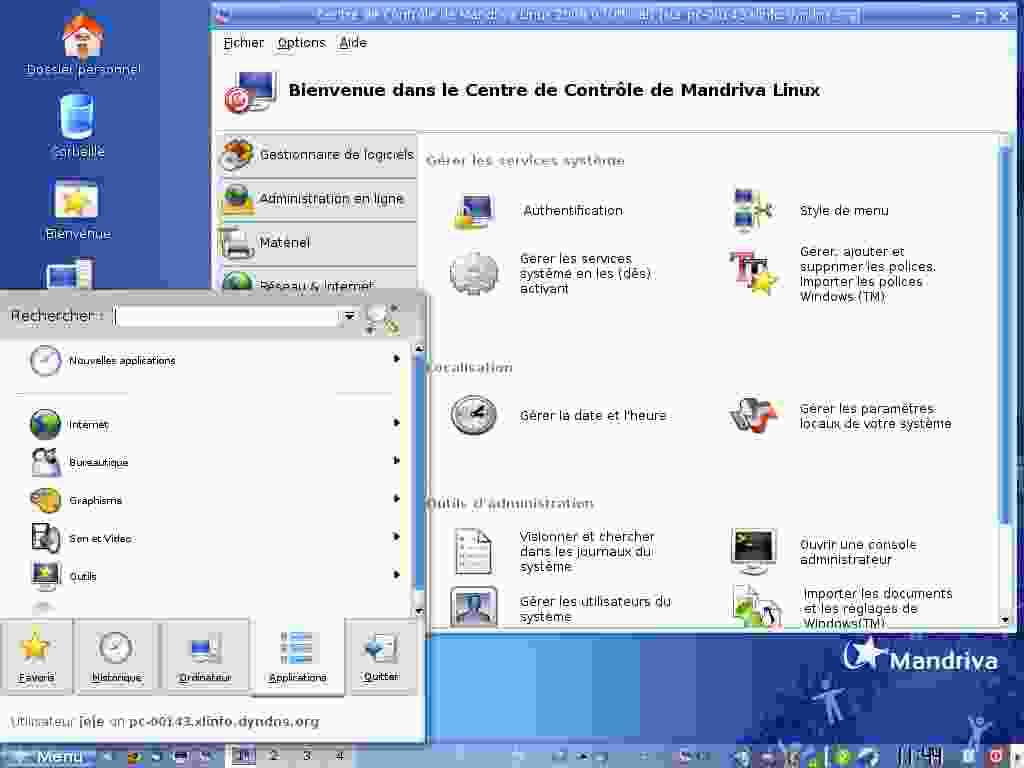Click the Gestionnaire de logiciels package icon
Screen dimensions: 1024x768
pyautogui.click(x=238, y=154)
